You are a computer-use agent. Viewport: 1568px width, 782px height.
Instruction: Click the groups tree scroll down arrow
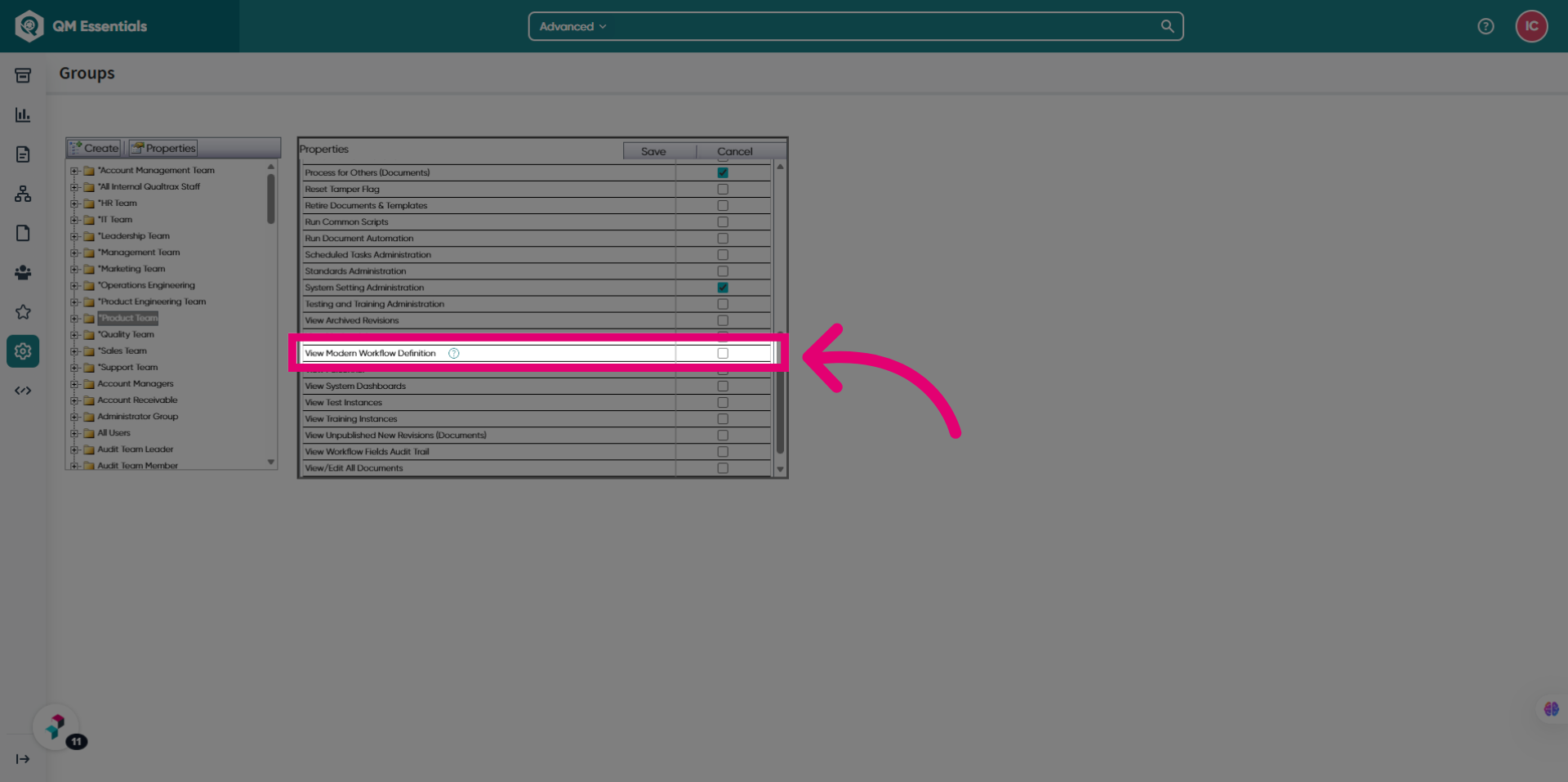(x=271, y=462)
